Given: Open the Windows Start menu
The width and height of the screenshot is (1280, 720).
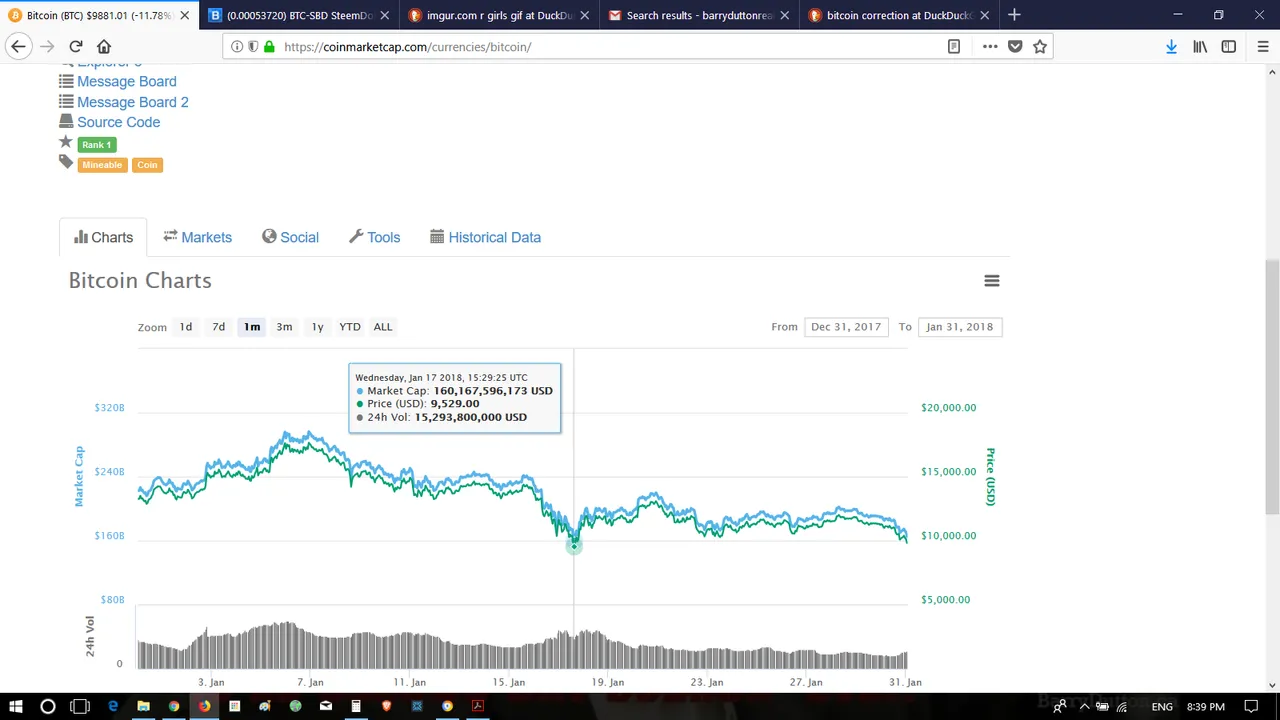Looking at the screenshot, I should point(16,706).
